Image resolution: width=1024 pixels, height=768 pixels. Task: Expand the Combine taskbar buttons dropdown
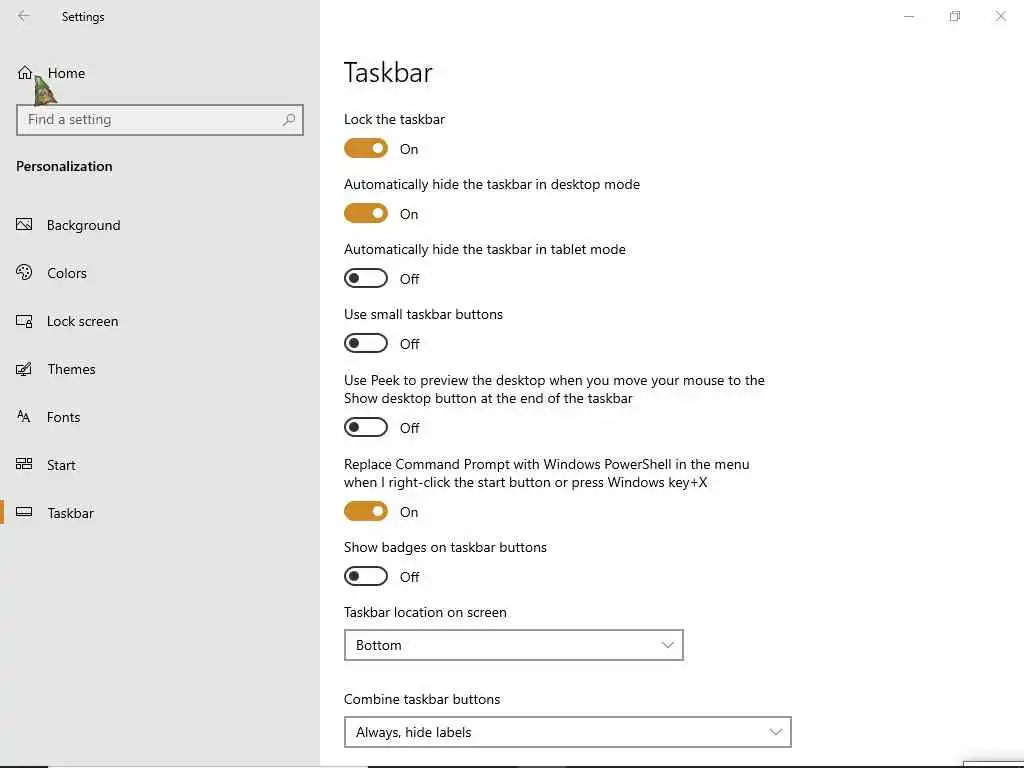click(567, 732)
